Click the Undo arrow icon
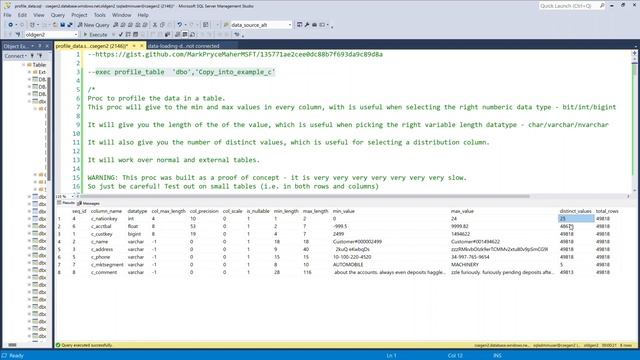The image size is (640, 360). [x=179, y=25]
